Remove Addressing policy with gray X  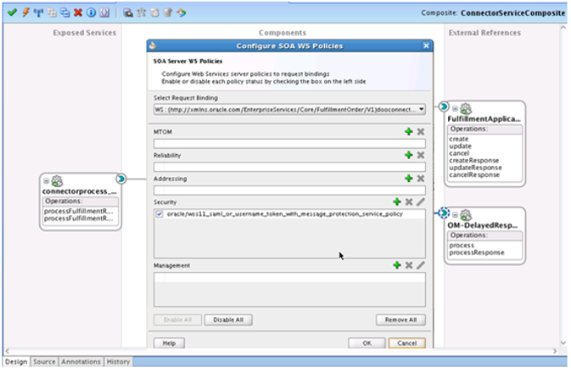point(421,178)
